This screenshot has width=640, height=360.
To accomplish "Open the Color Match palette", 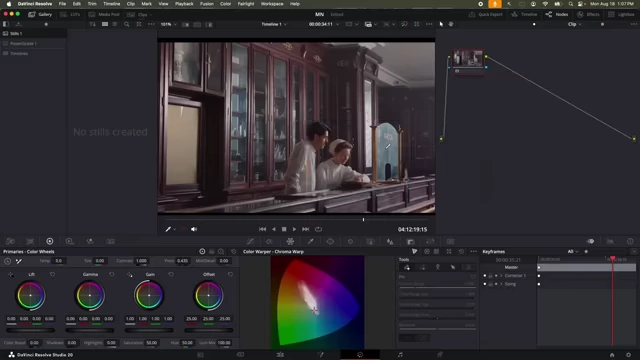I will tap(30, 241).
